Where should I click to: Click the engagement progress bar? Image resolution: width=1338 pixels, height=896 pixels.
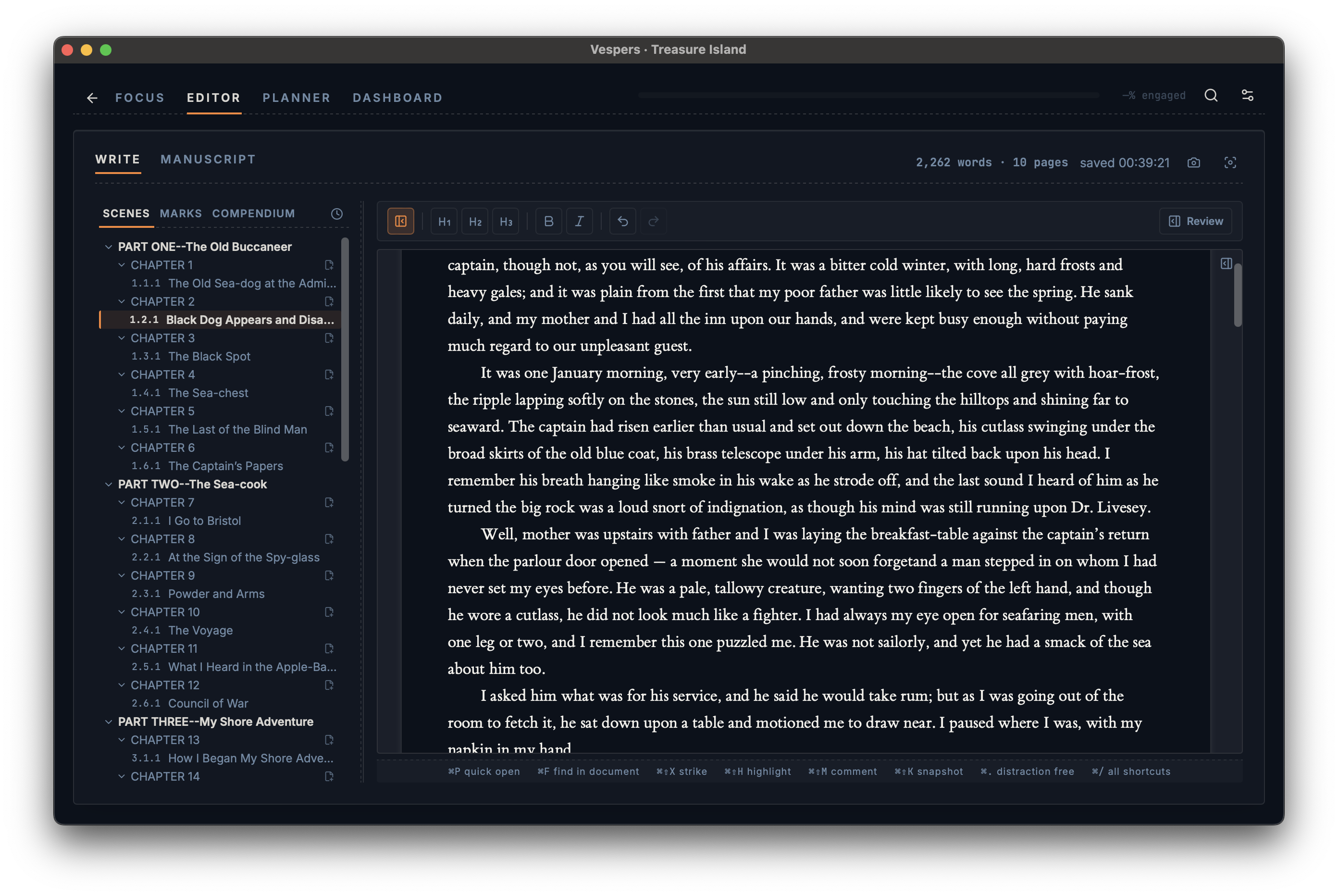point(868,96)
